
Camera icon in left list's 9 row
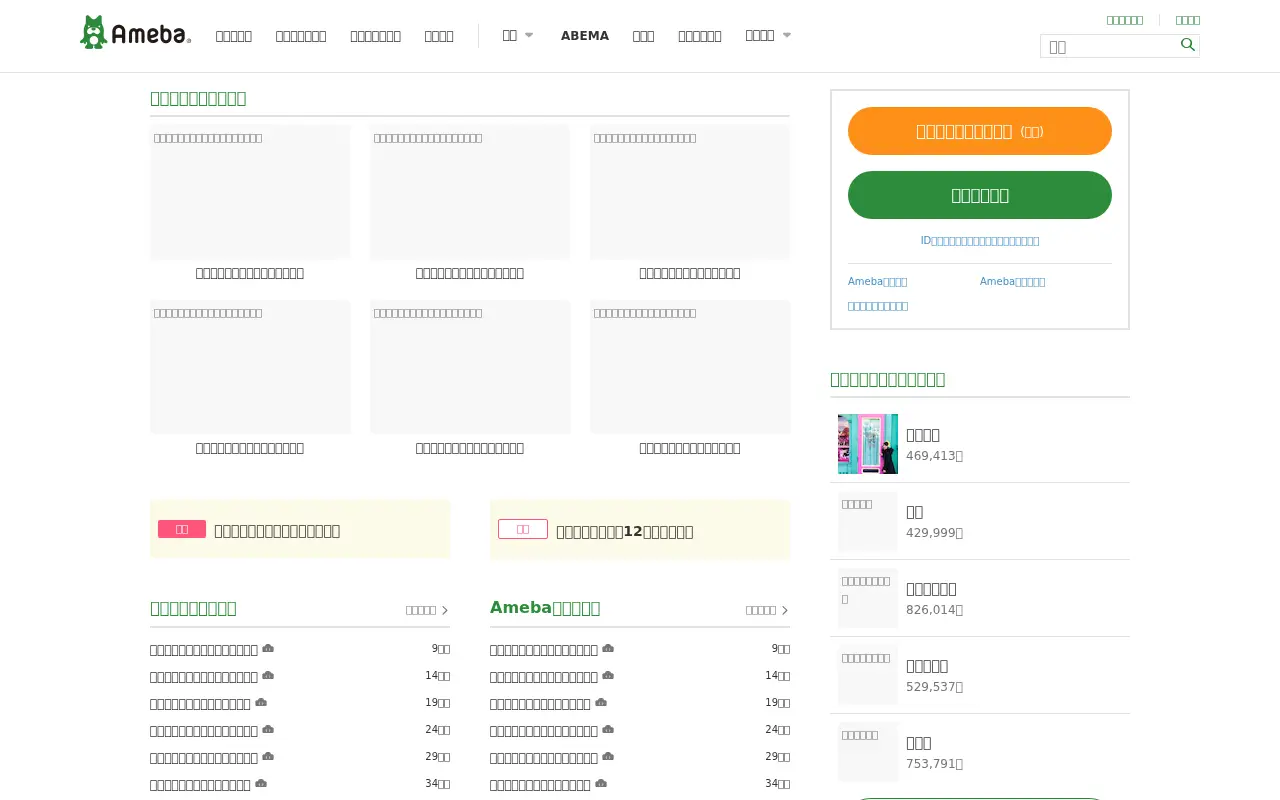point(268,649)
